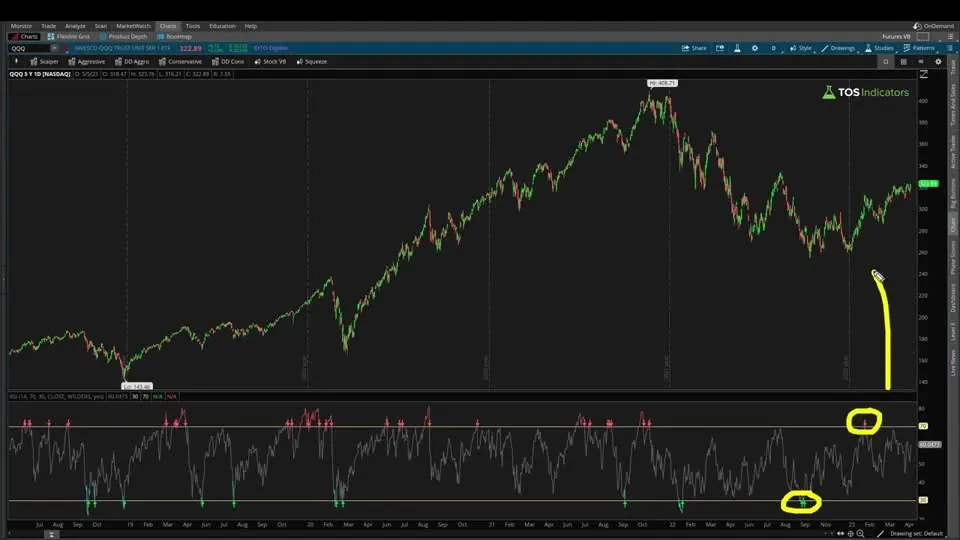This screenshot has height=540, width=960.
Task: Load the DD Cons study set
Action: pos(228,62)
